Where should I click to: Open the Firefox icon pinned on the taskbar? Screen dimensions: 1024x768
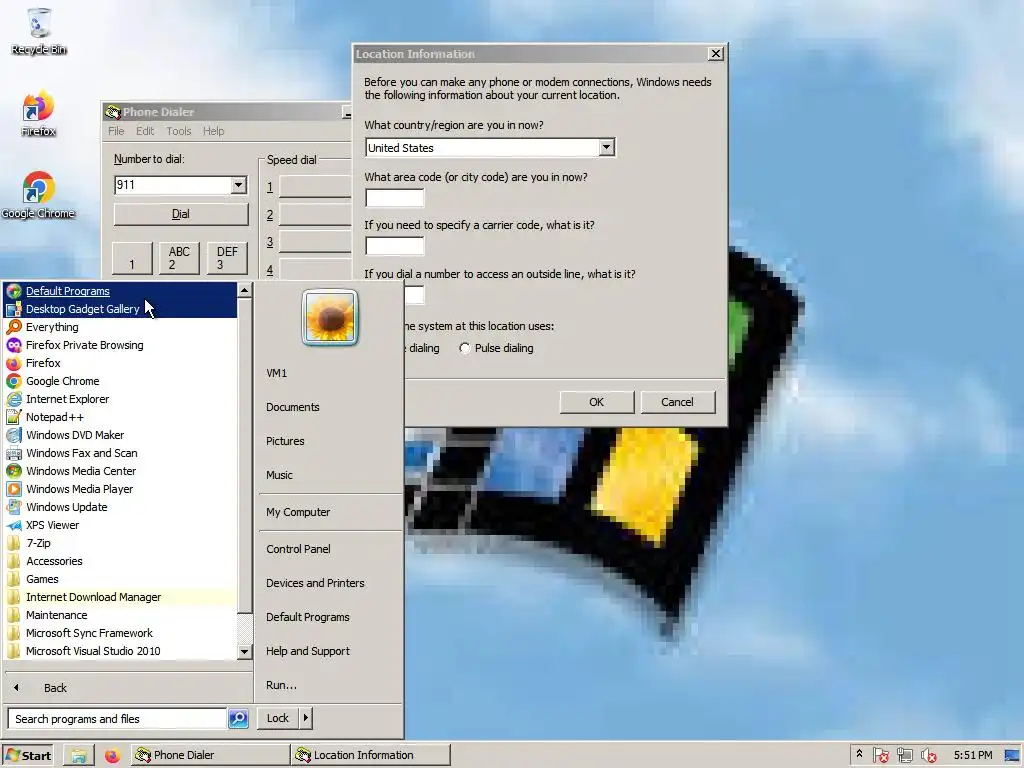pyautogui.click(x=112, y=756)
